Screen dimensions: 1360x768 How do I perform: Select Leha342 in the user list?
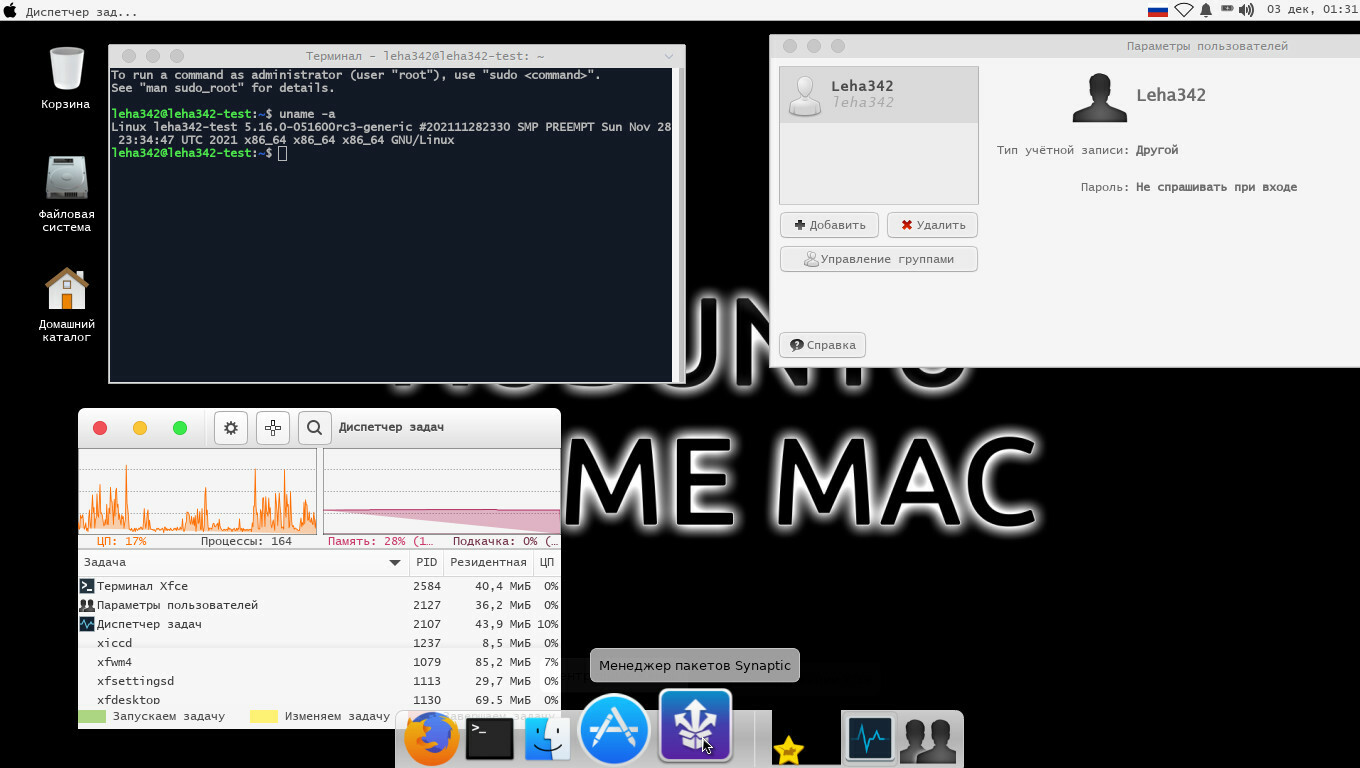click(x=879, y=95)
